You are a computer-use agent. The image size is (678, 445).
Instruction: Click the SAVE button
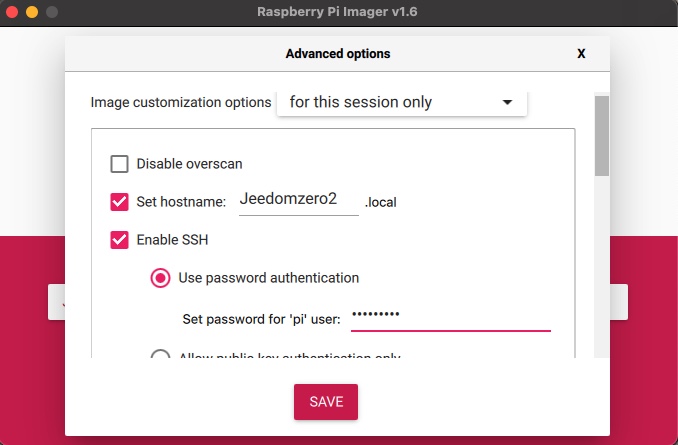[326, 402]
